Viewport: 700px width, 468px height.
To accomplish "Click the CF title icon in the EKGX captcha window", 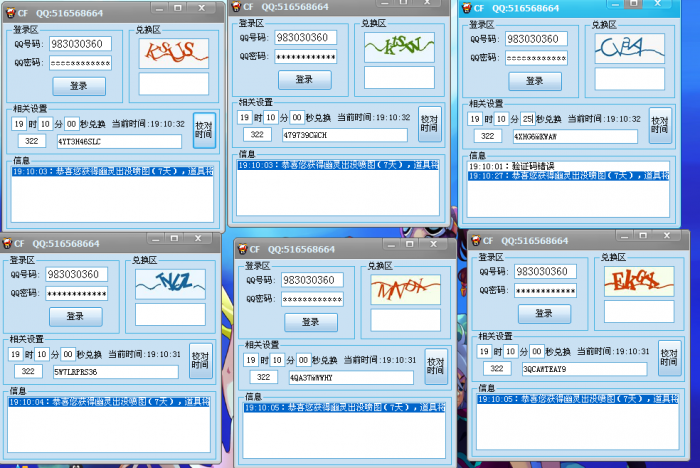I will tap(476, 241).
